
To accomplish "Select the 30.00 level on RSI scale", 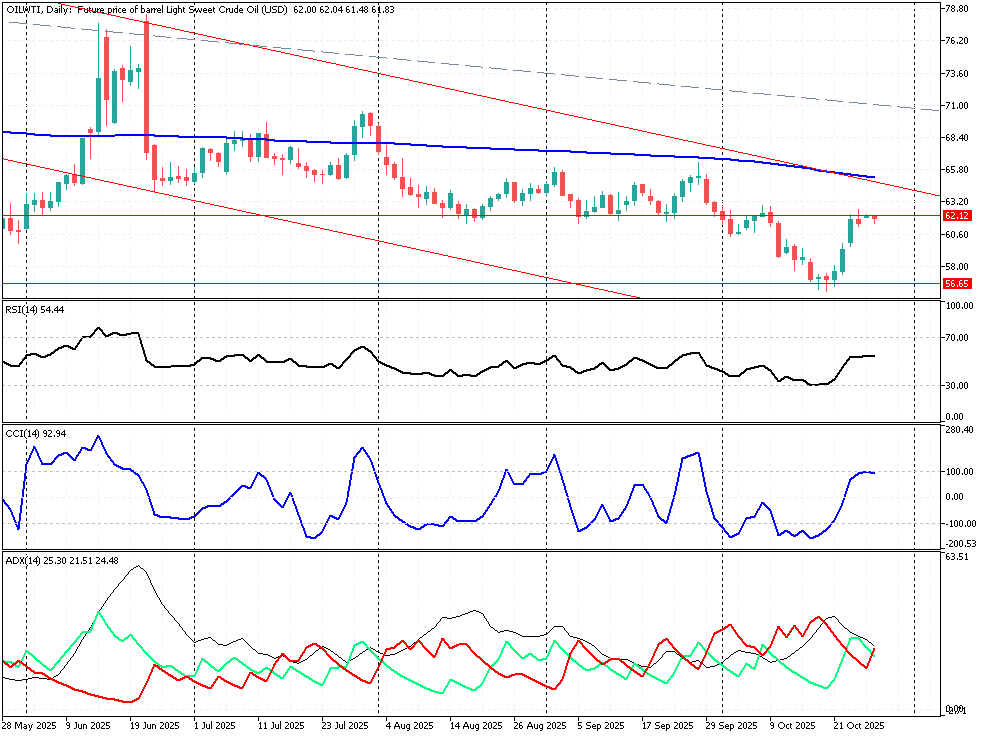I will (x=956, y=386).
